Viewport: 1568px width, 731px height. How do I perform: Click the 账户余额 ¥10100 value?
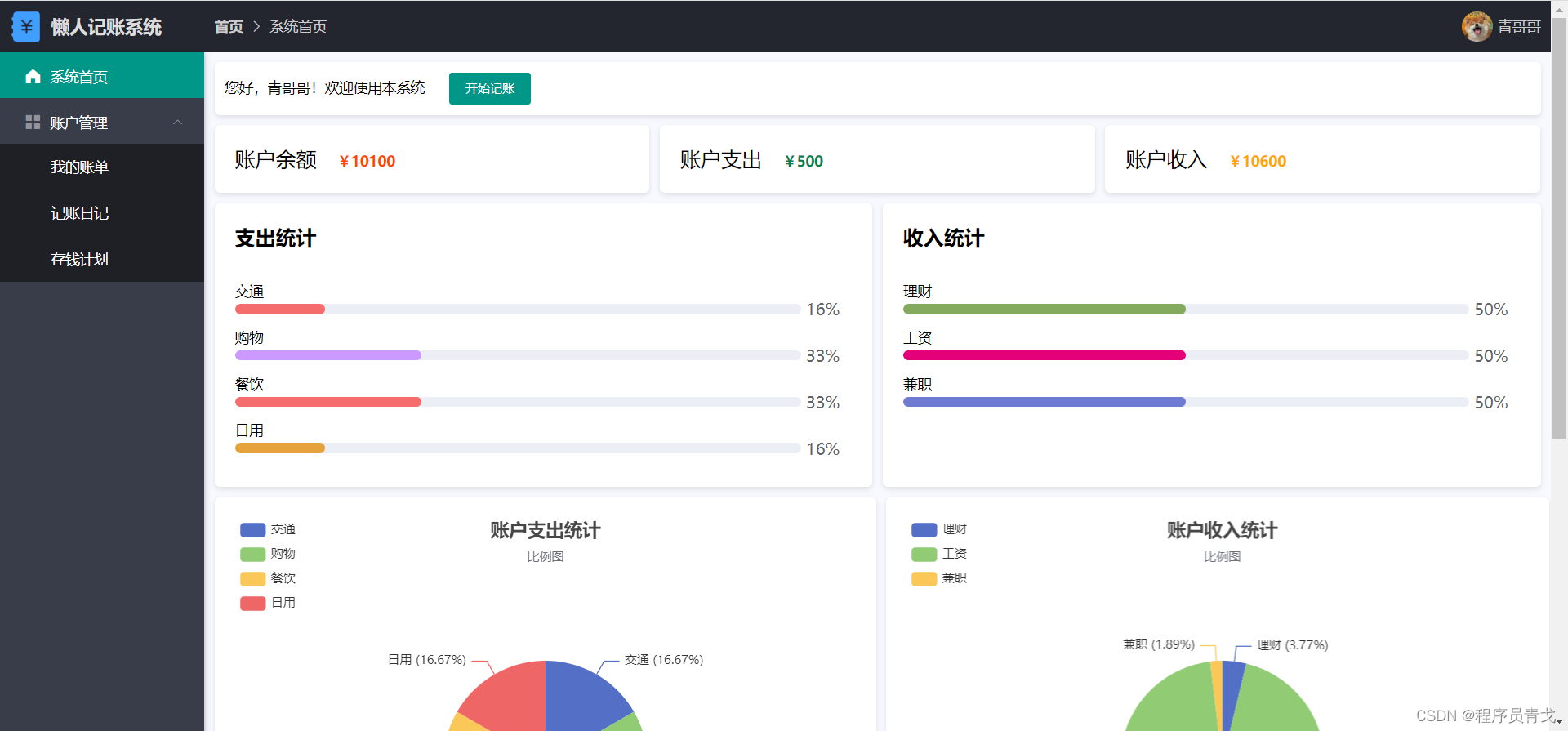(367, 161)
